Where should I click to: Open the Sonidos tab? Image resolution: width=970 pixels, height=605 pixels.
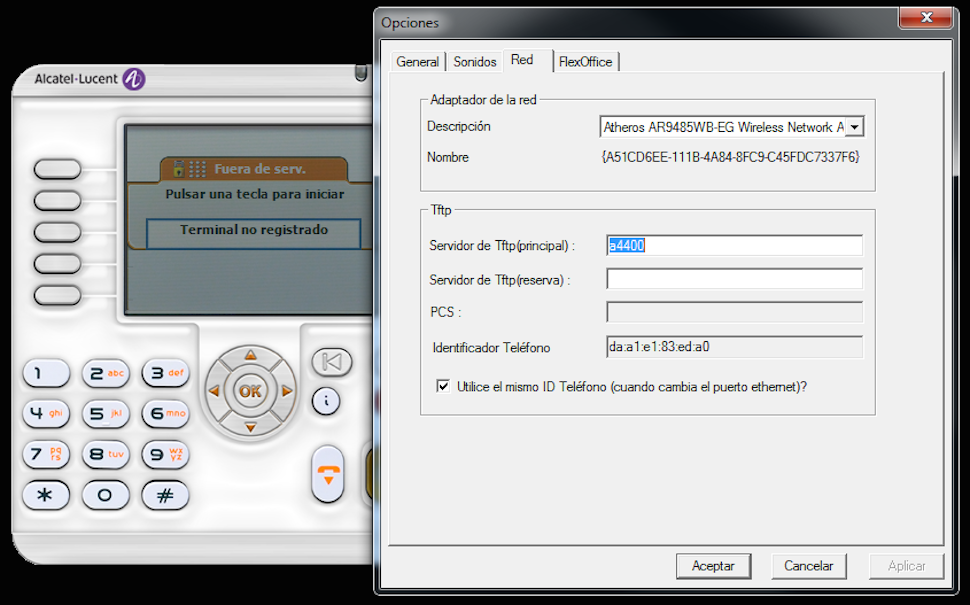[x=474, y=62]
